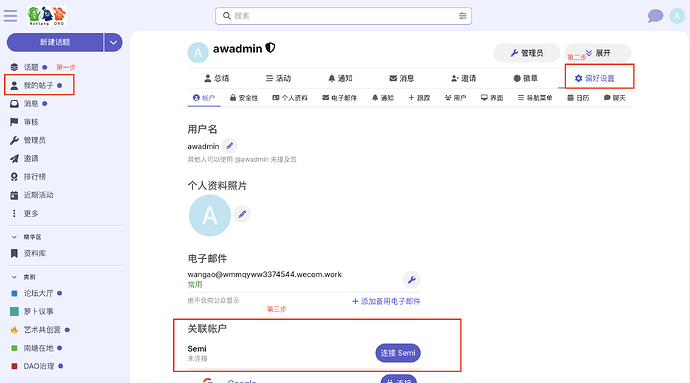Open the DAO治理 category

coord(37,366)
